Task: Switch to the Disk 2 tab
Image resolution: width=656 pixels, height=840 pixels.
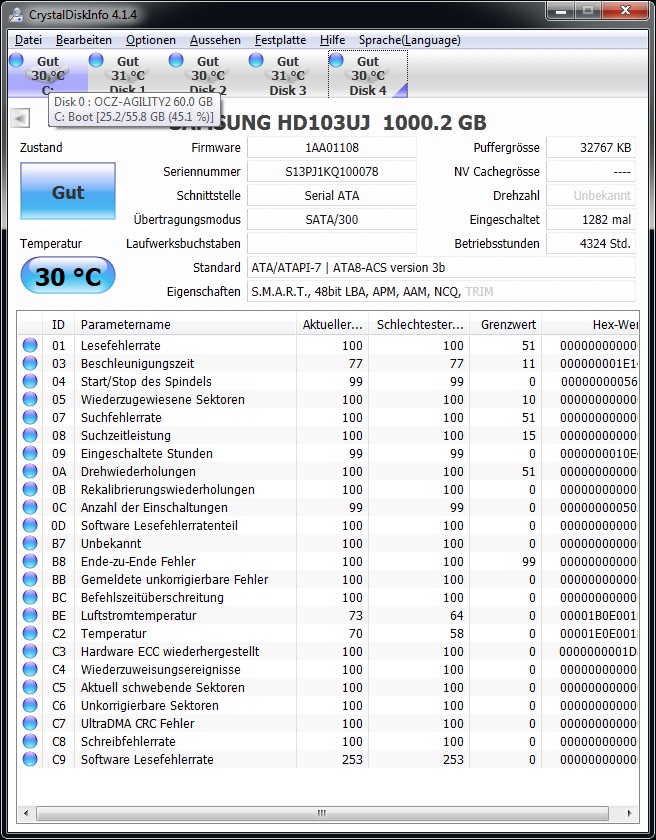Action: click(208, 75)
